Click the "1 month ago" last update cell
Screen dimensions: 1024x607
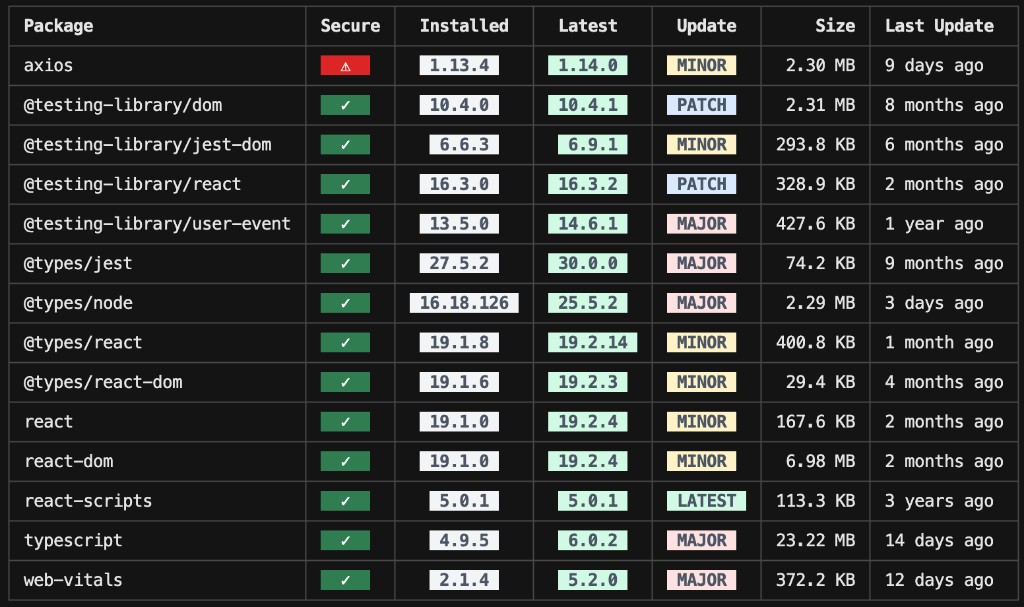coord(939,342)
